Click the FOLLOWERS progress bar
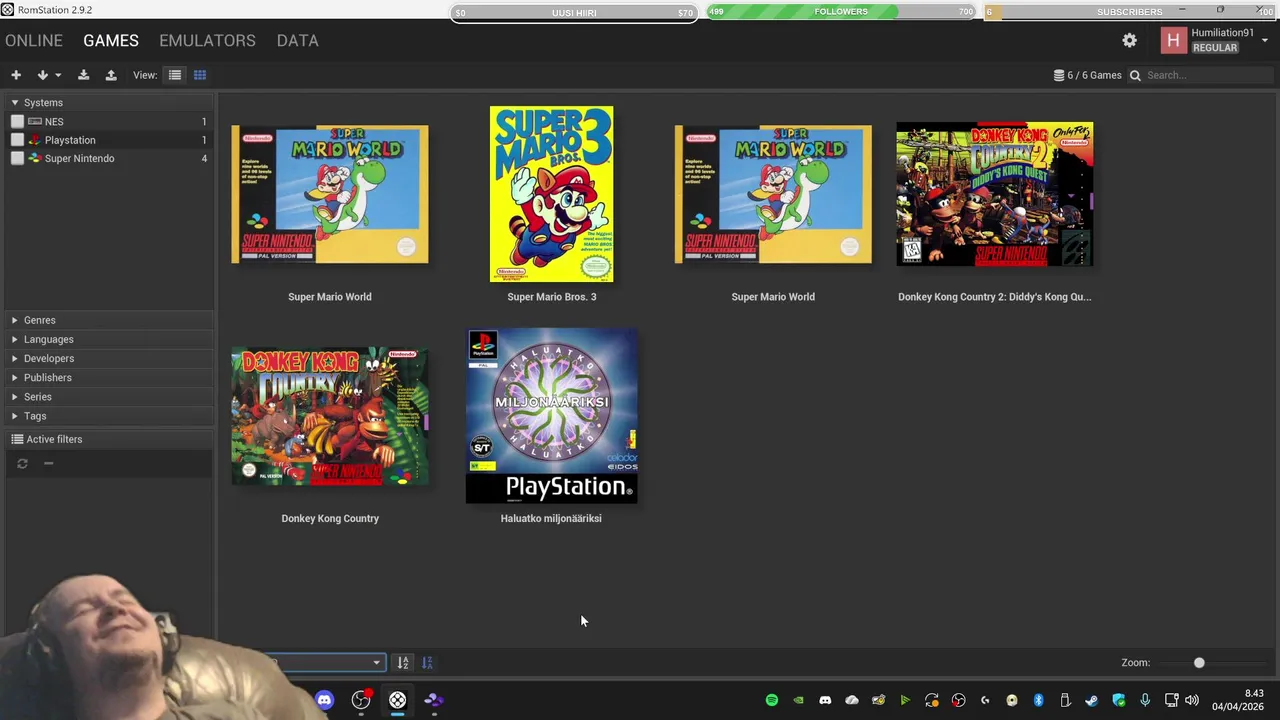This screenshot has height=720, width=1280. pyautogui.click(x=840, y=12)
